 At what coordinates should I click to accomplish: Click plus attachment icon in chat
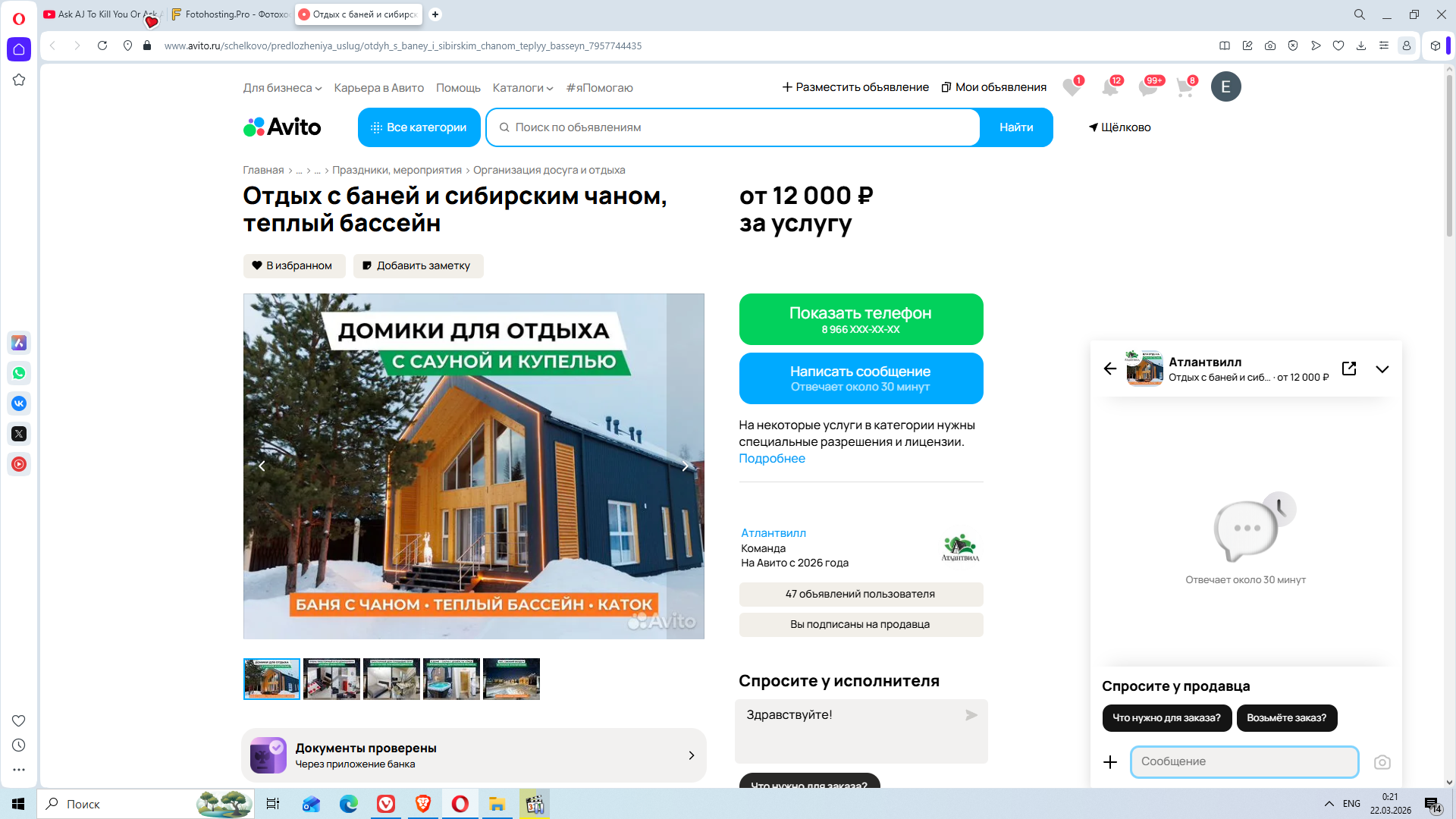[1110, 762]
